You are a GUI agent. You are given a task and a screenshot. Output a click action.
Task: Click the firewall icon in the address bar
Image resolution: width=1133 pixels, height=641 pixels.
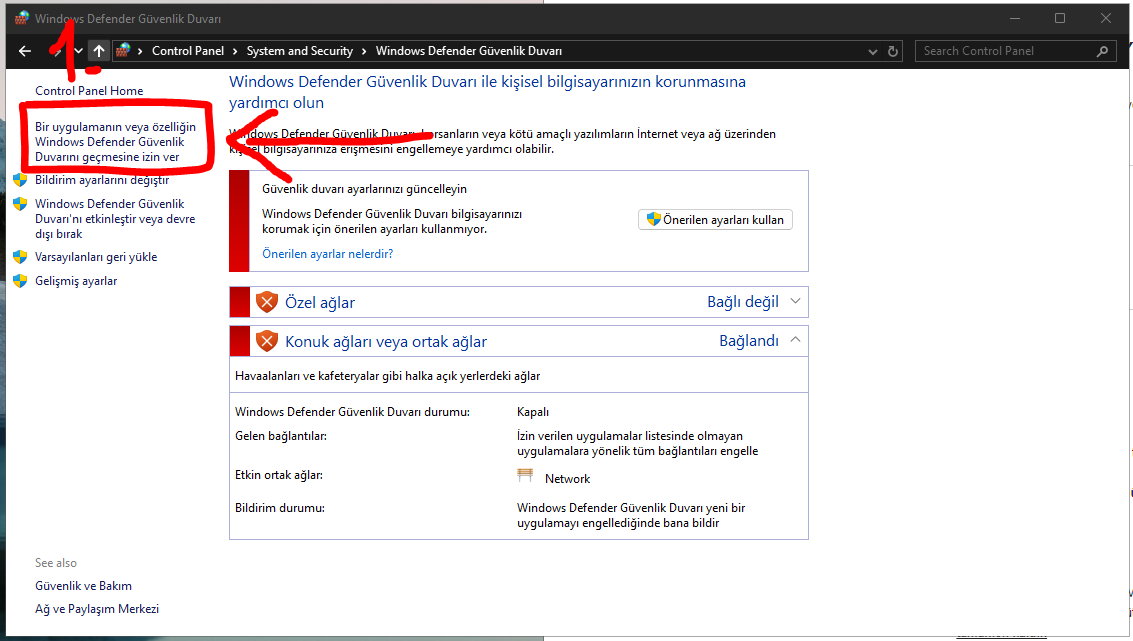tap(123, 51)
